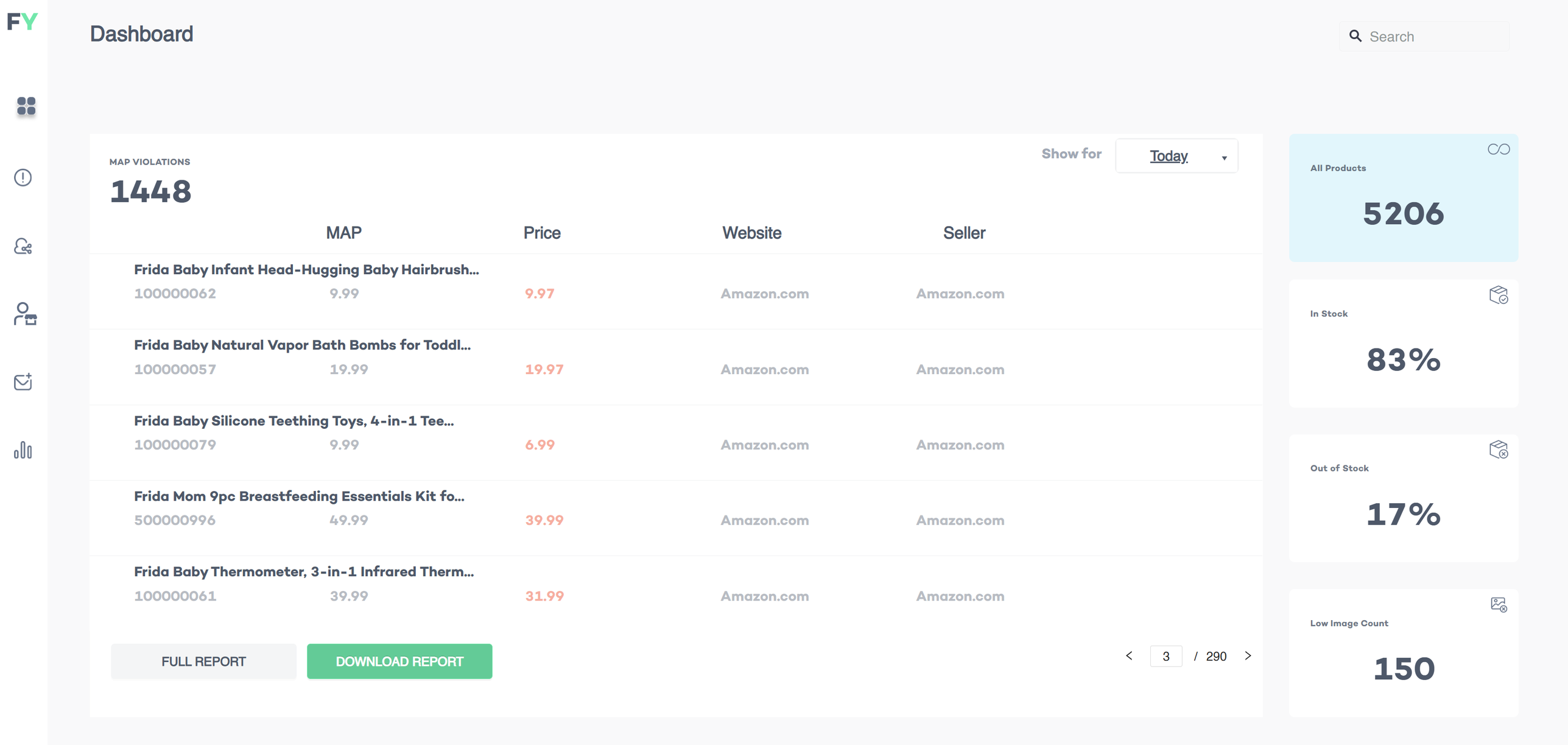Open the bar chart analytics icon
The image size is (1568, 745).
pyautogui.click(x=23, y=450)
